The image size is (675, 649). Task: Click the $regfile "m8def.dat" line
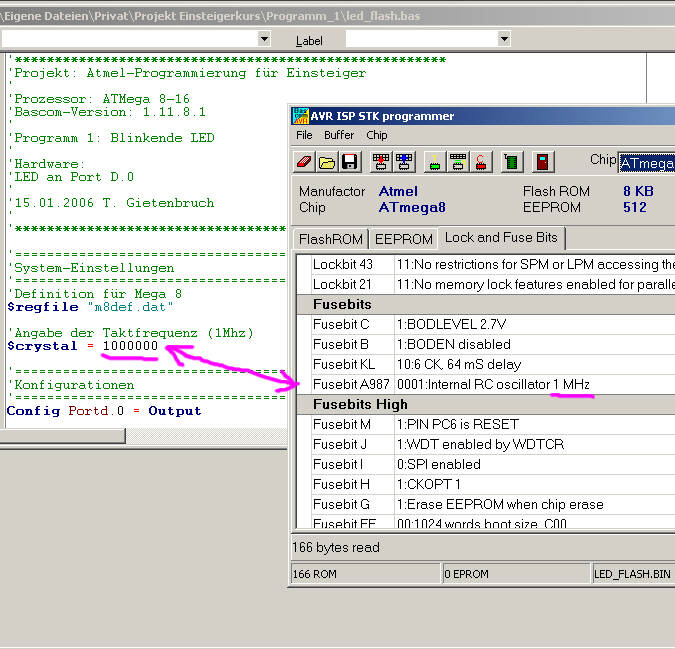pos(90,307)
